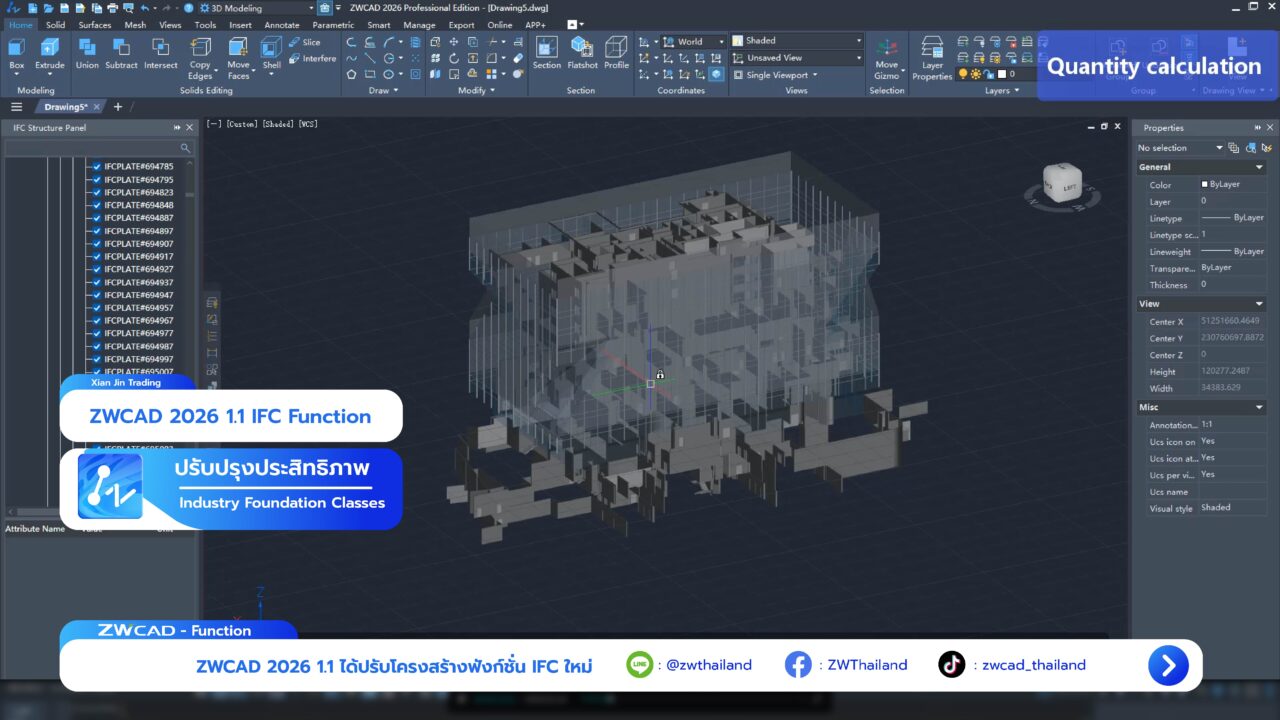The height and width of the screenshot is (720, 1280).
Task: Switch to the Surfaces ribbon tab
Action: tap(95, 25)
